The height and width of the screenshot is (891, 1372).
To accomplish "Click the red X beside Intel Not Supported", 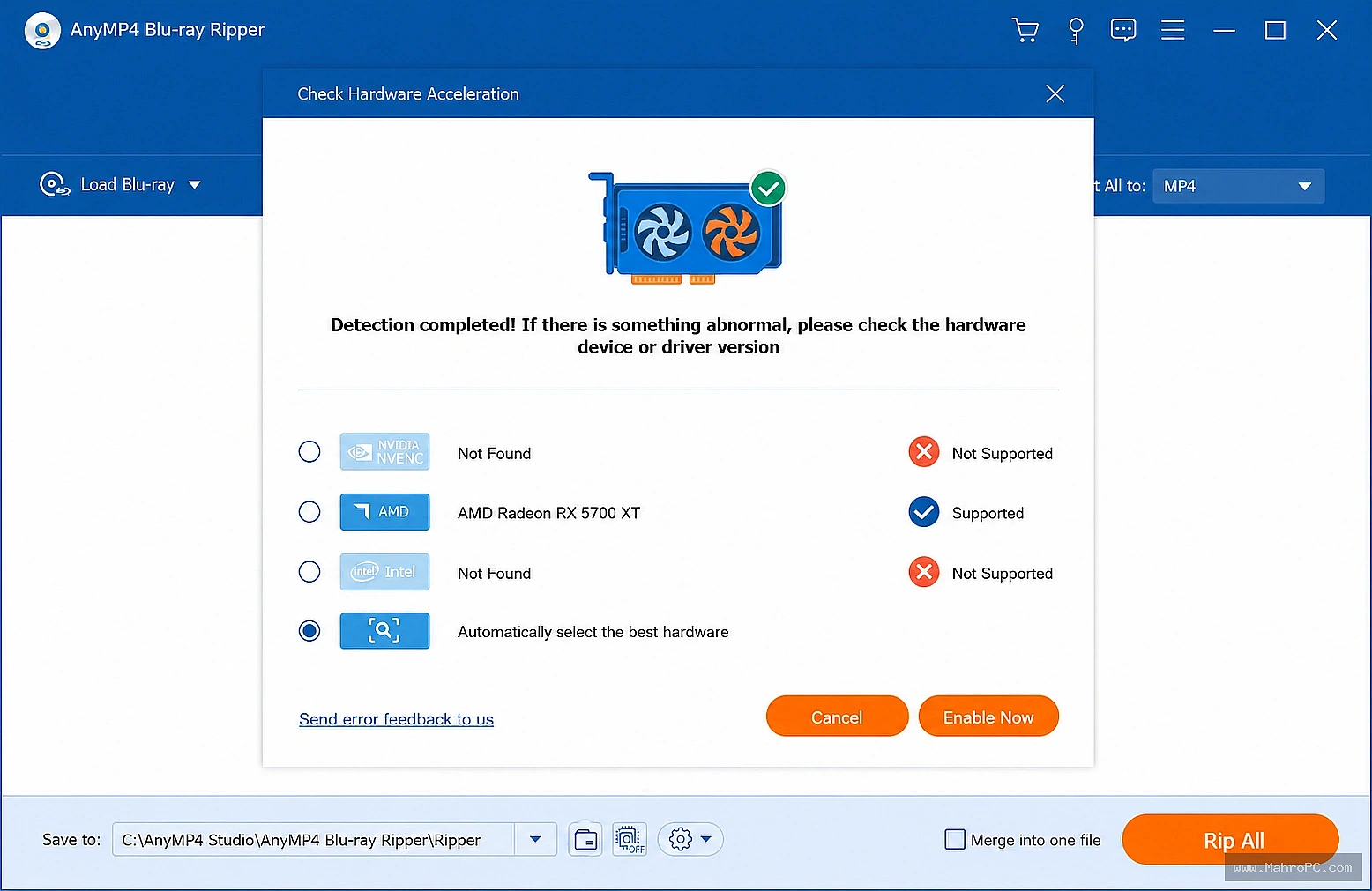I will click(x=924, y=572).
